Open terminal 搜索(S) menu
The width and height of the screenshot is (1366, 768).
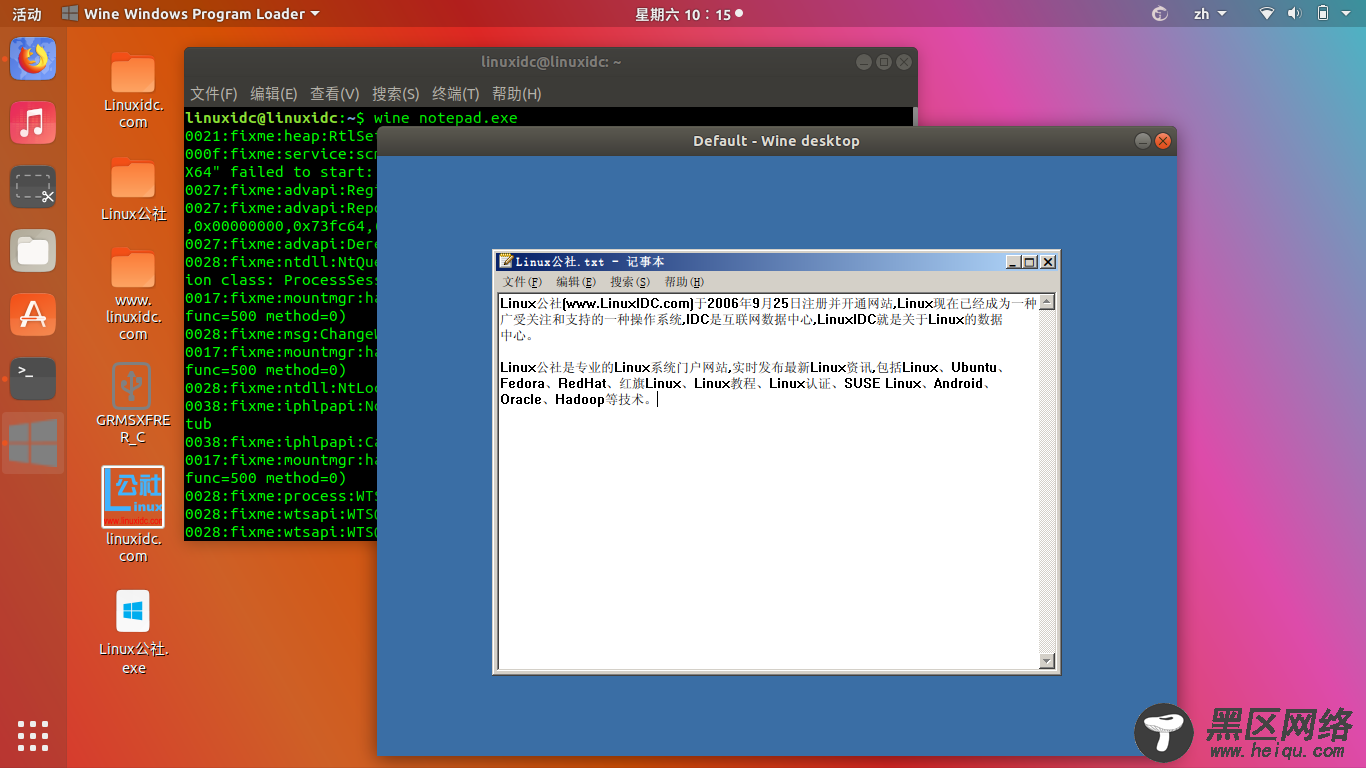(396, 93)
